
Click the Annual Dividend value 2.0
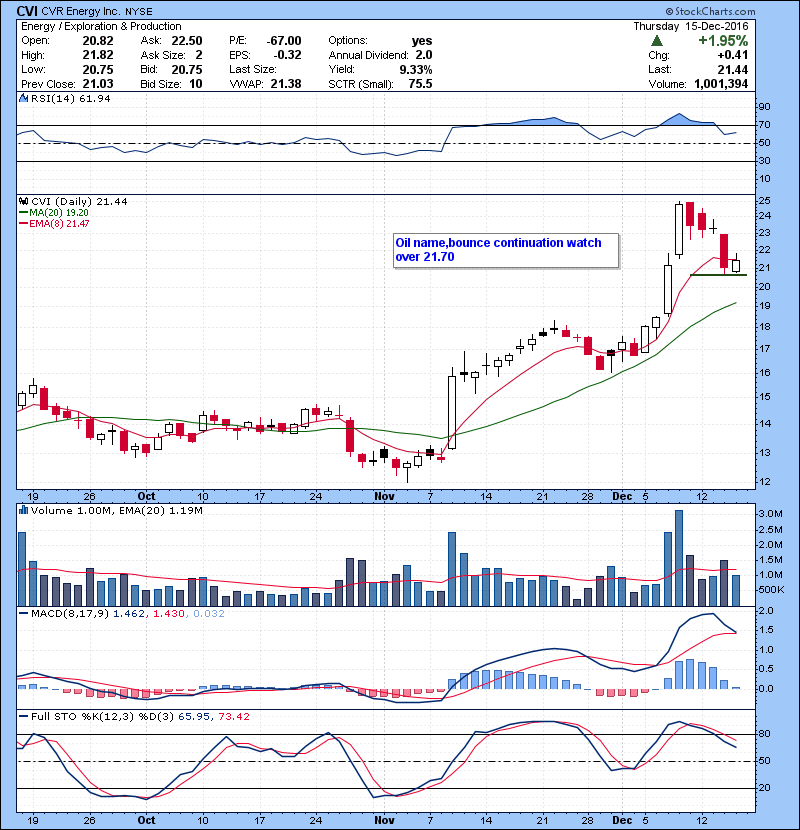(424, 55)
